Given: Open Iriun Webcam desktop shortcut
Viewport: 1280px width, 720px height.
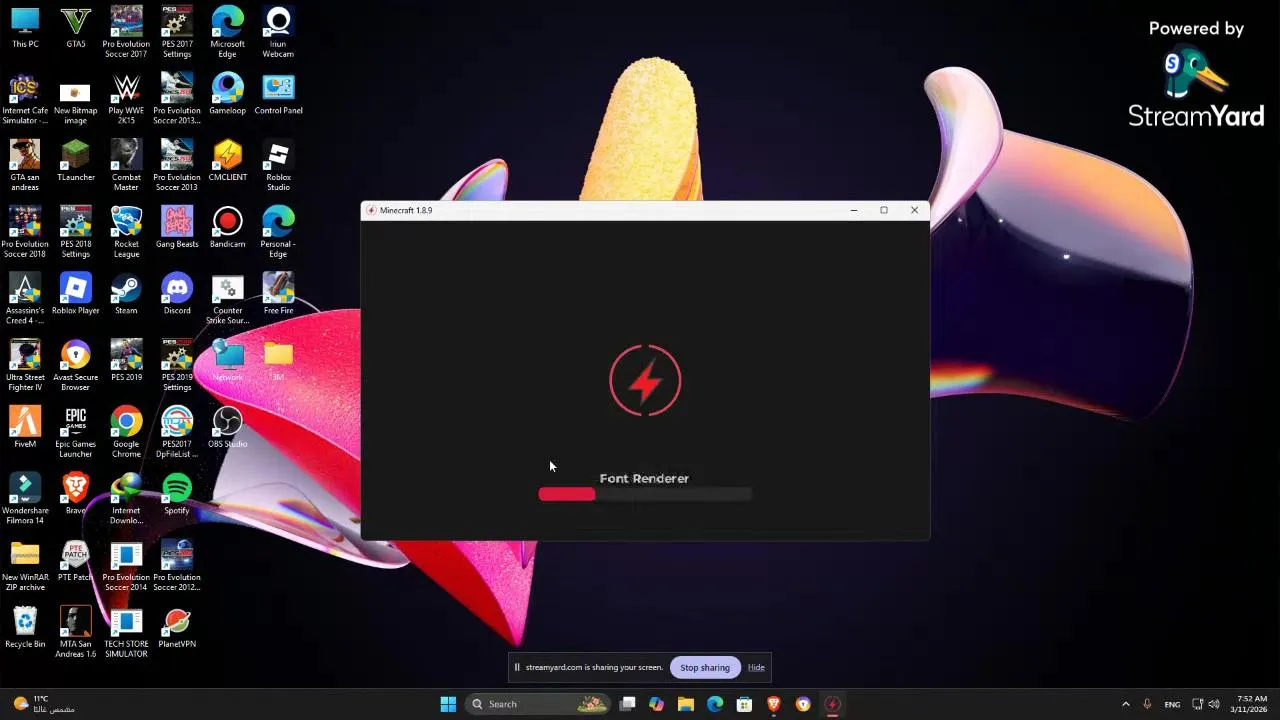Looking at the screenshot, I should (278, 32).
